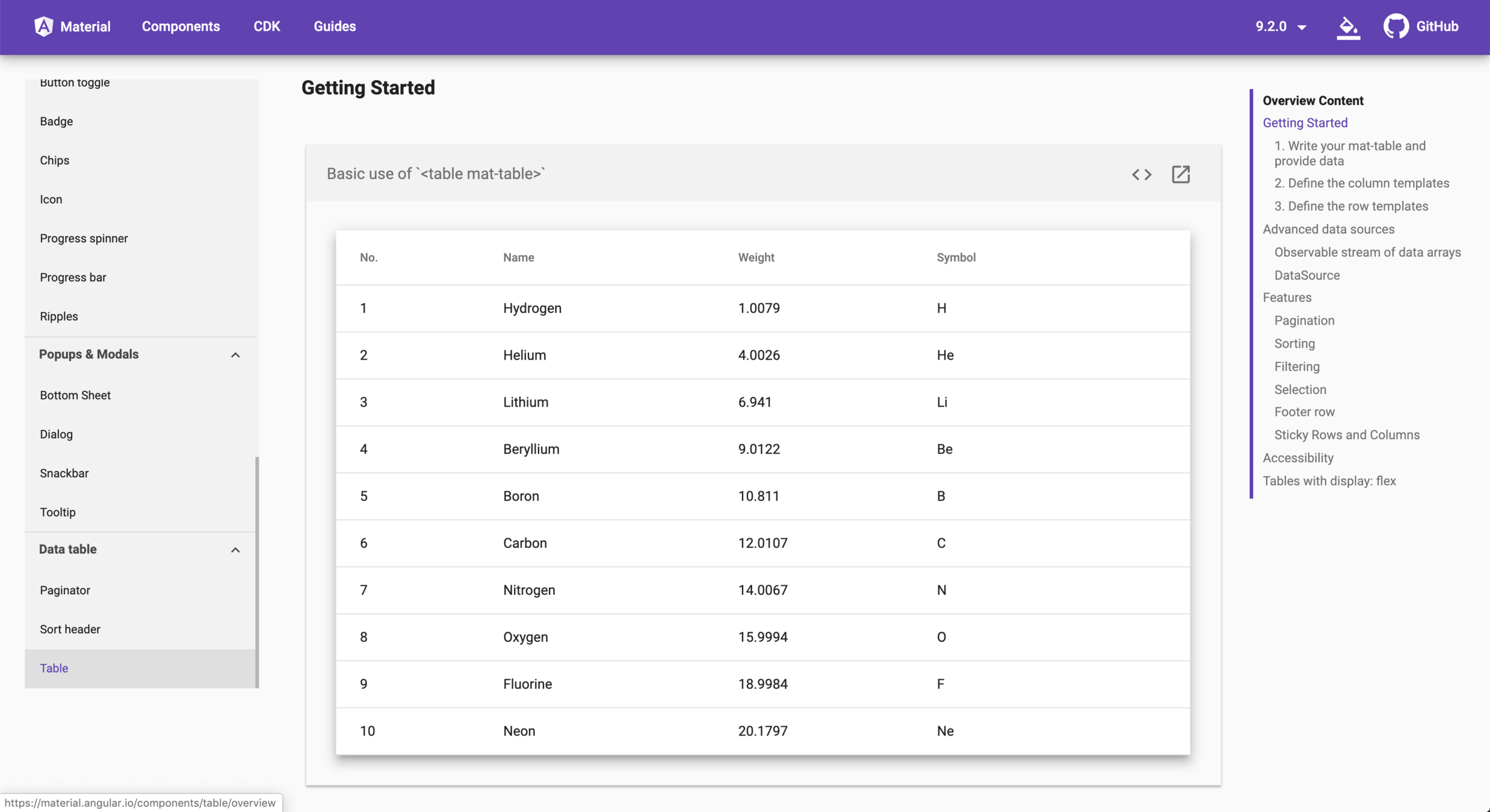Show example source code via angle-brackets icon

(x=1142, y=174)
